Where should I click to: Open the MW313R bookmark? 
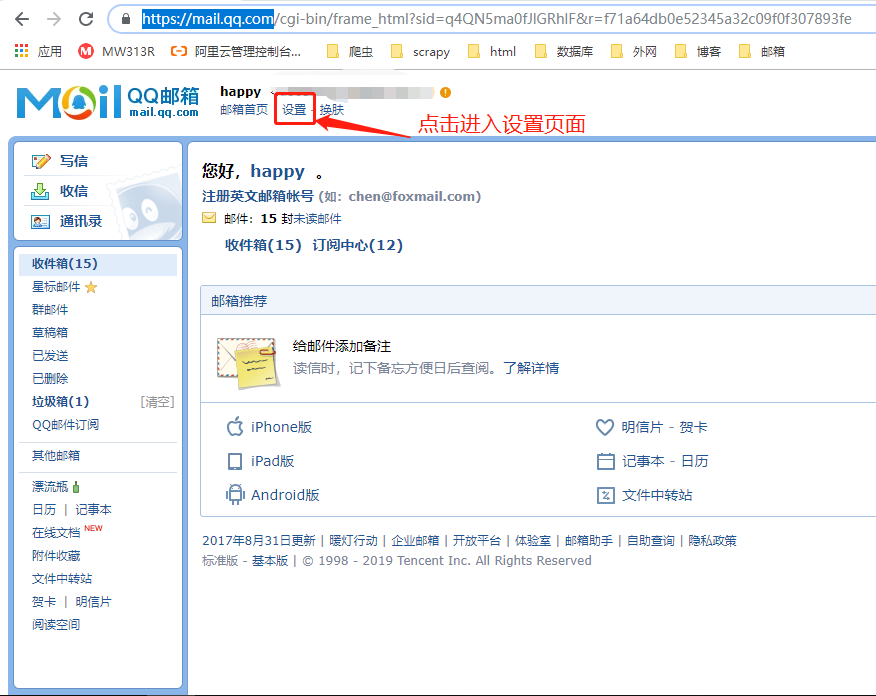click(116, 51)
